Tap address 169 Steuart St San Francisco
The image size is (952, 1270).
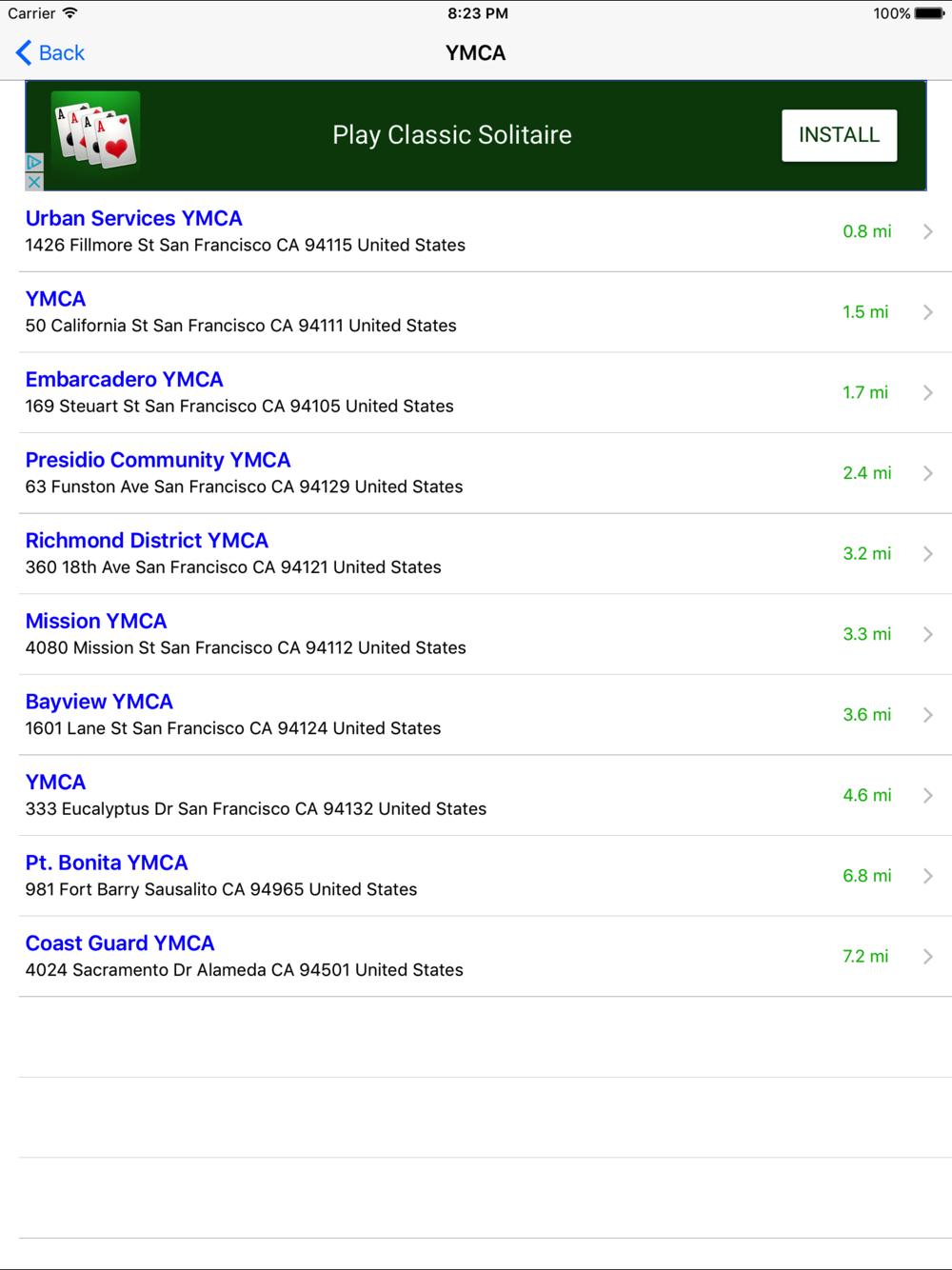[x=240, y=407]
